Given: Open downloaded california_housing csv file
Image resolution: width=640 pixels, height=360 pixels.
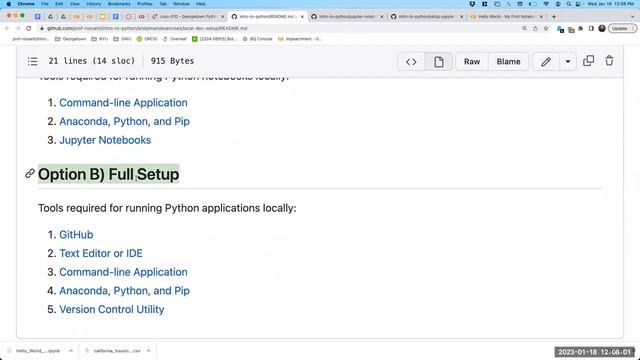Looking at the screenshot, I should click(113, 351).
